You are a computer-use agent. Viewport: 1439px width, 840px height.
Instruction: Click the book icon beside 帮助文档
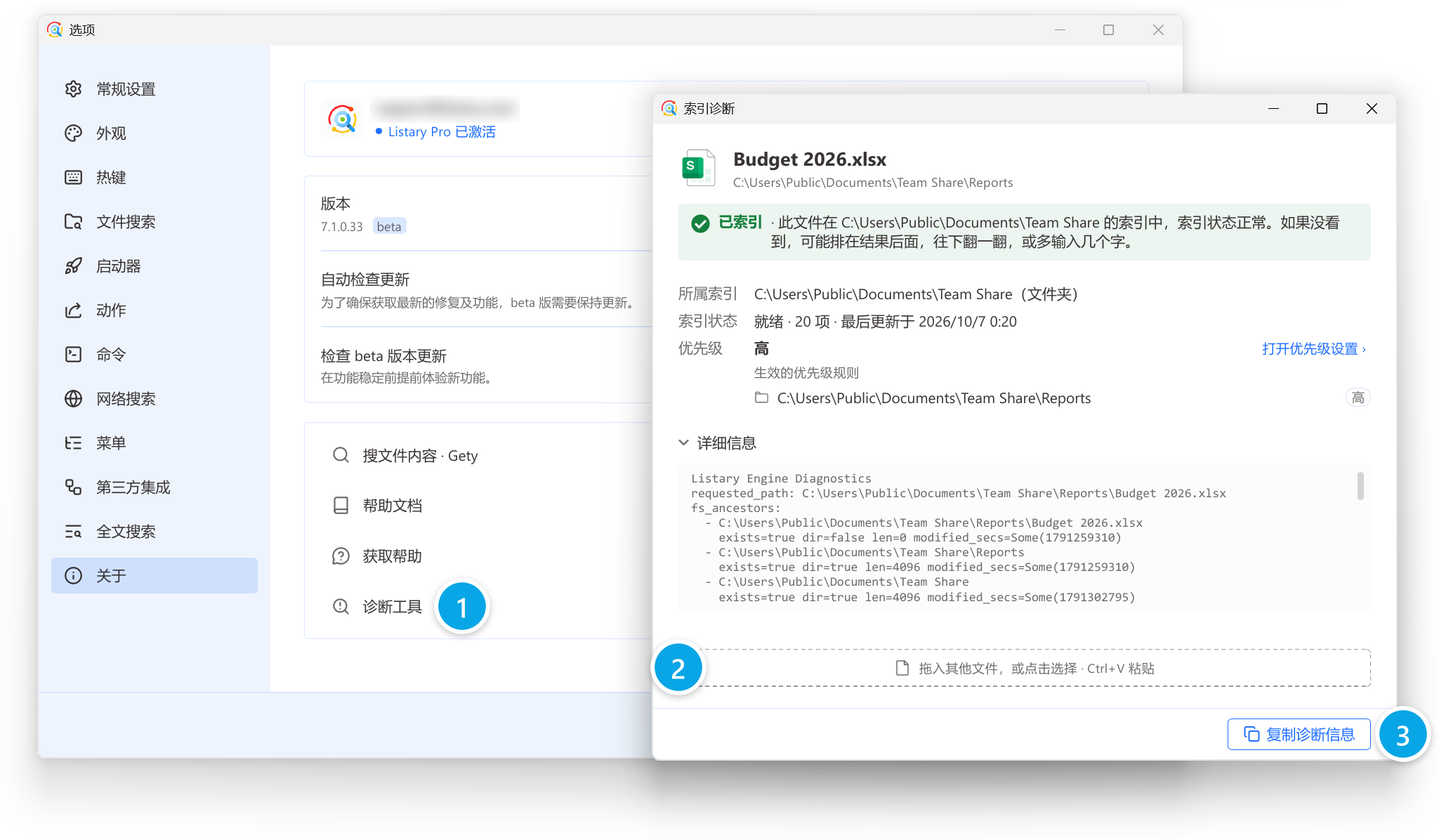click(341, 506)
